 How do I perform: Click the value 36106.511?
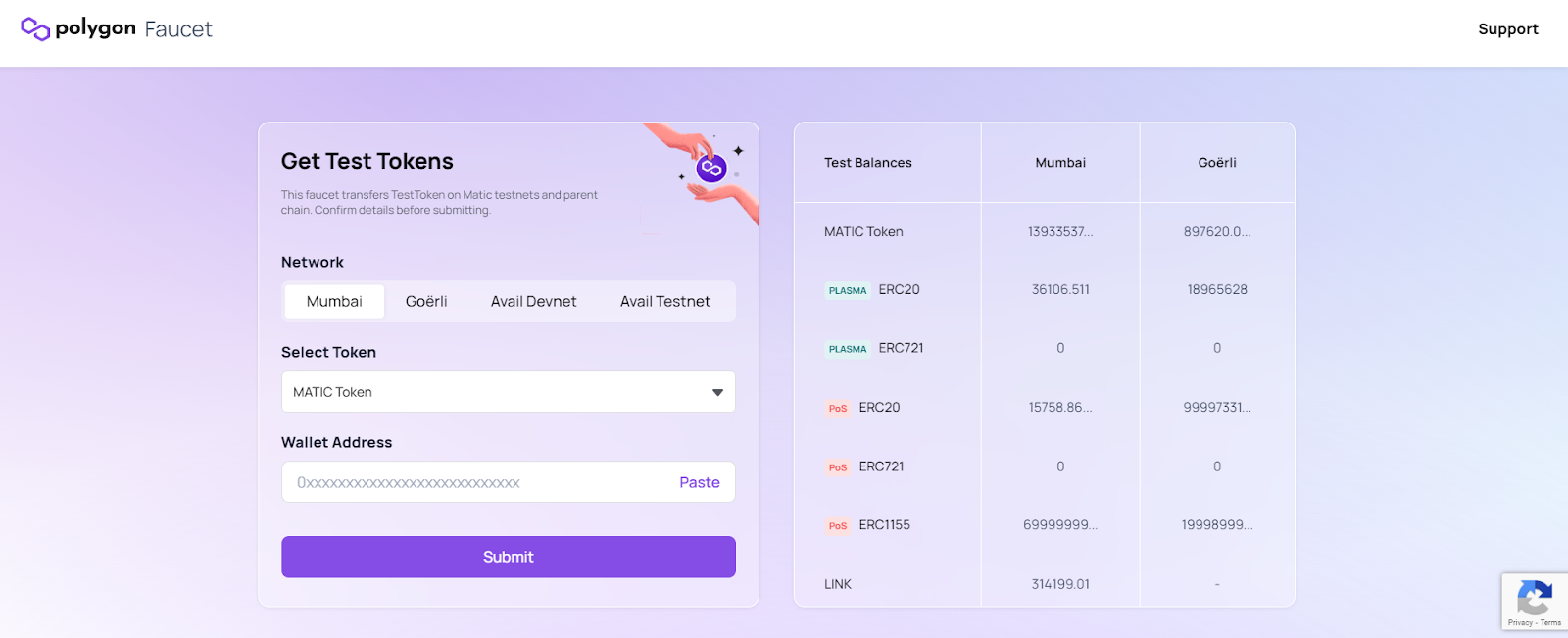(1060, 290)
